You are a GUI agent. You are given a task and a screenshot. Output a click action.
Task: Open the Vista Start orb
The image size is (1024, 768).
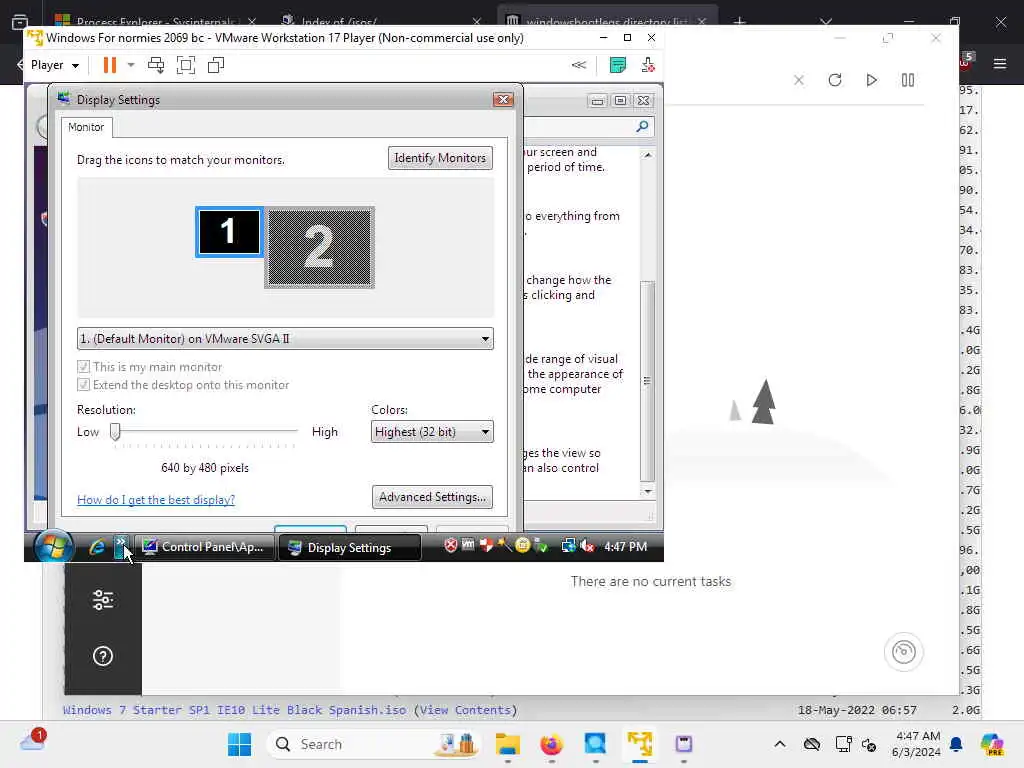[54, 546]
